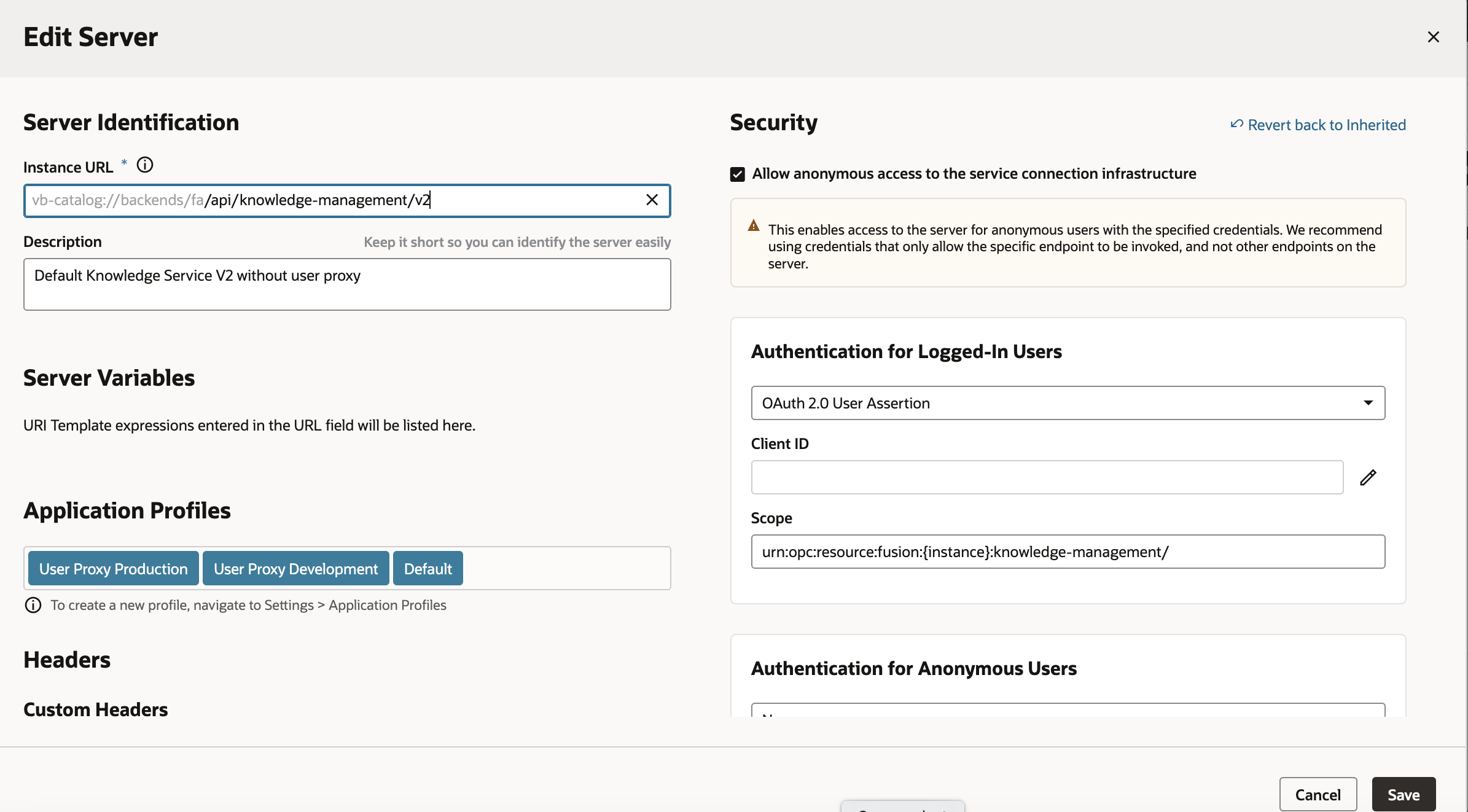
Task: Click the empty Client ID field
Action: pos(1047,477)
